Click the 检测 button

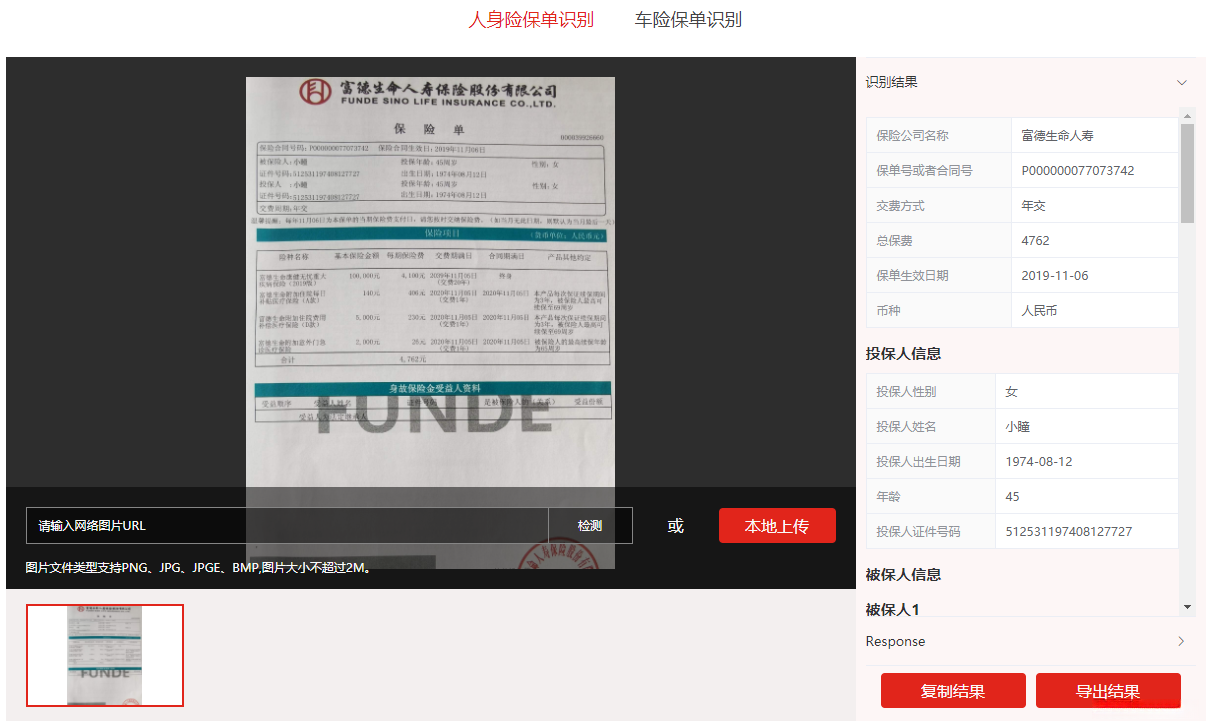[x=590, y=525]
